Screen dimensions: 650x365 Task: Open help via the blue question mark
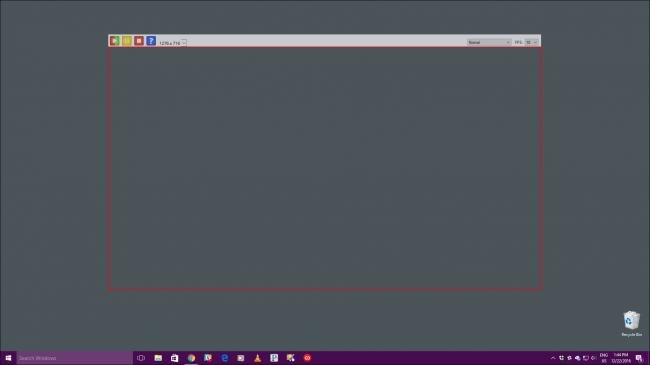click(151, 41)
